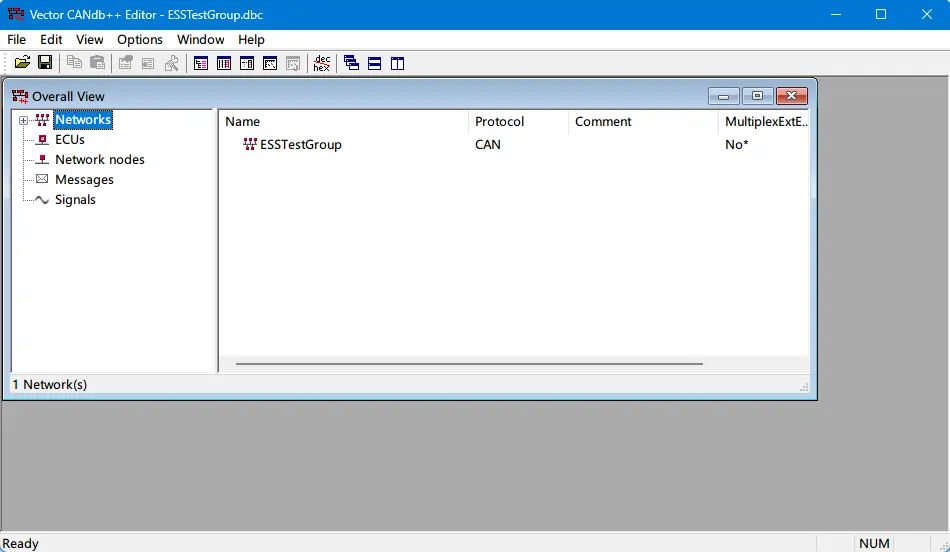950x552 pixels.
Task: Click the second list view toolbar icon
Action: (x=224, y=63)
